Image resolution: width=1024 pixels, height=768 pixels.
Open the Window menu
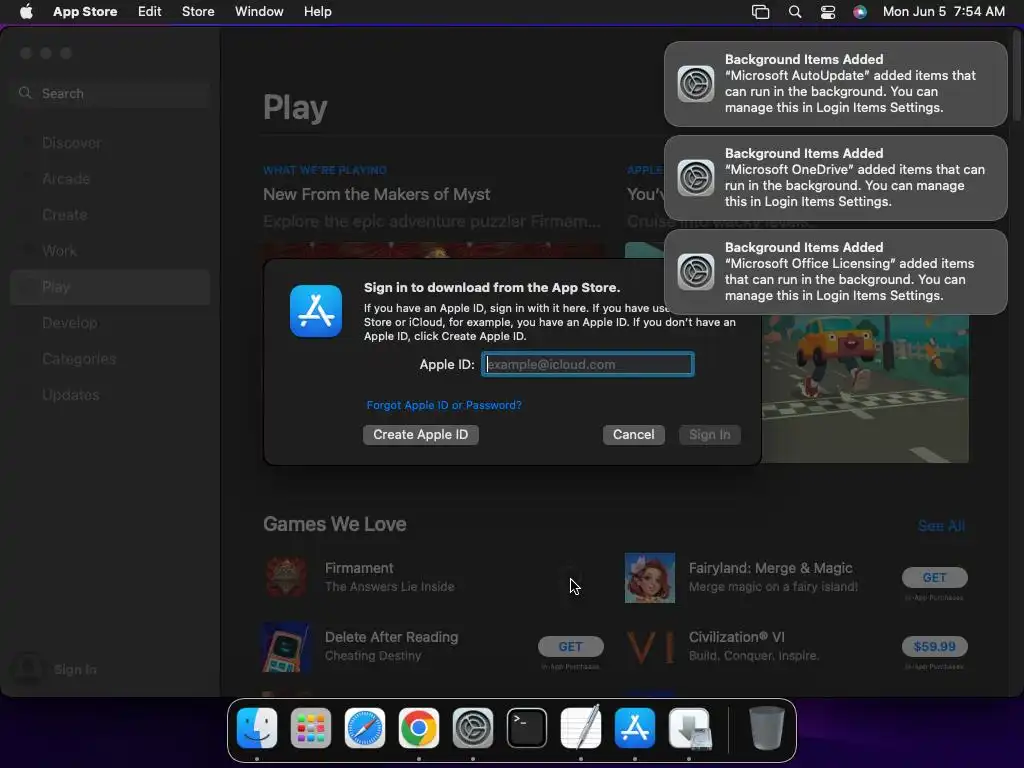click(x=259, y=11)
